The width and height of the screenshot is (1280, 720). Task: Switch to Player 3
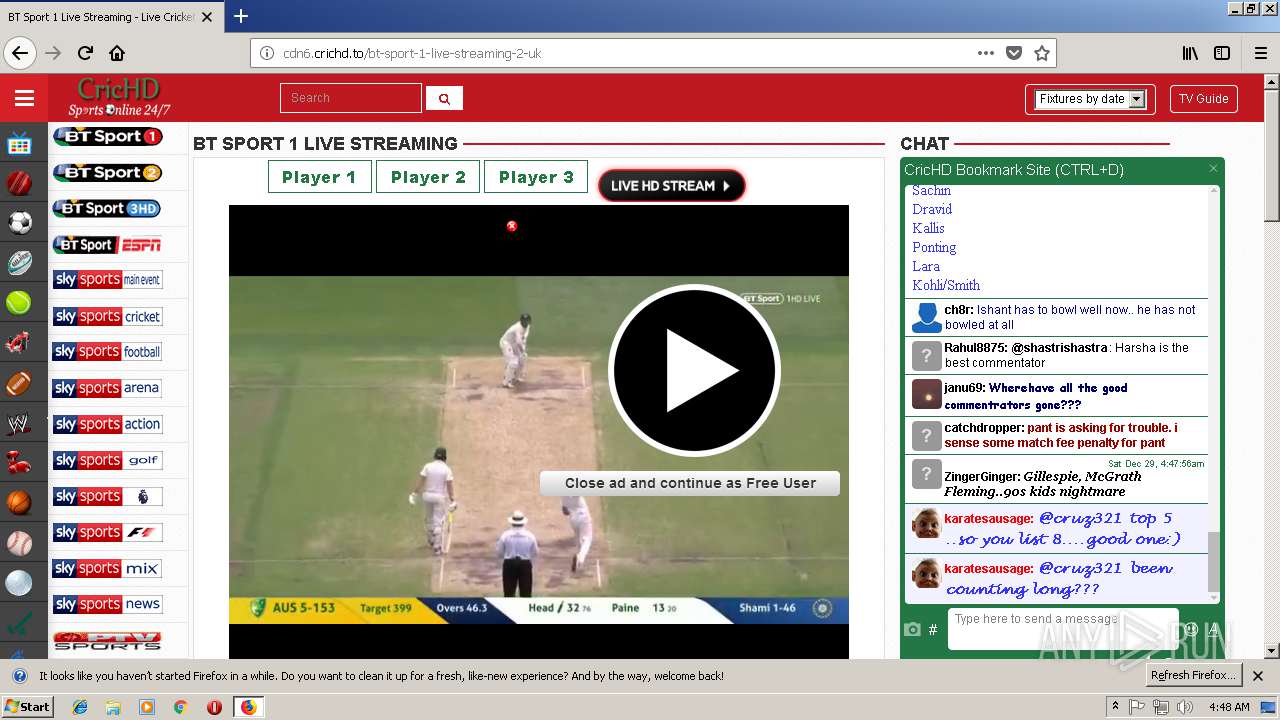536,177
